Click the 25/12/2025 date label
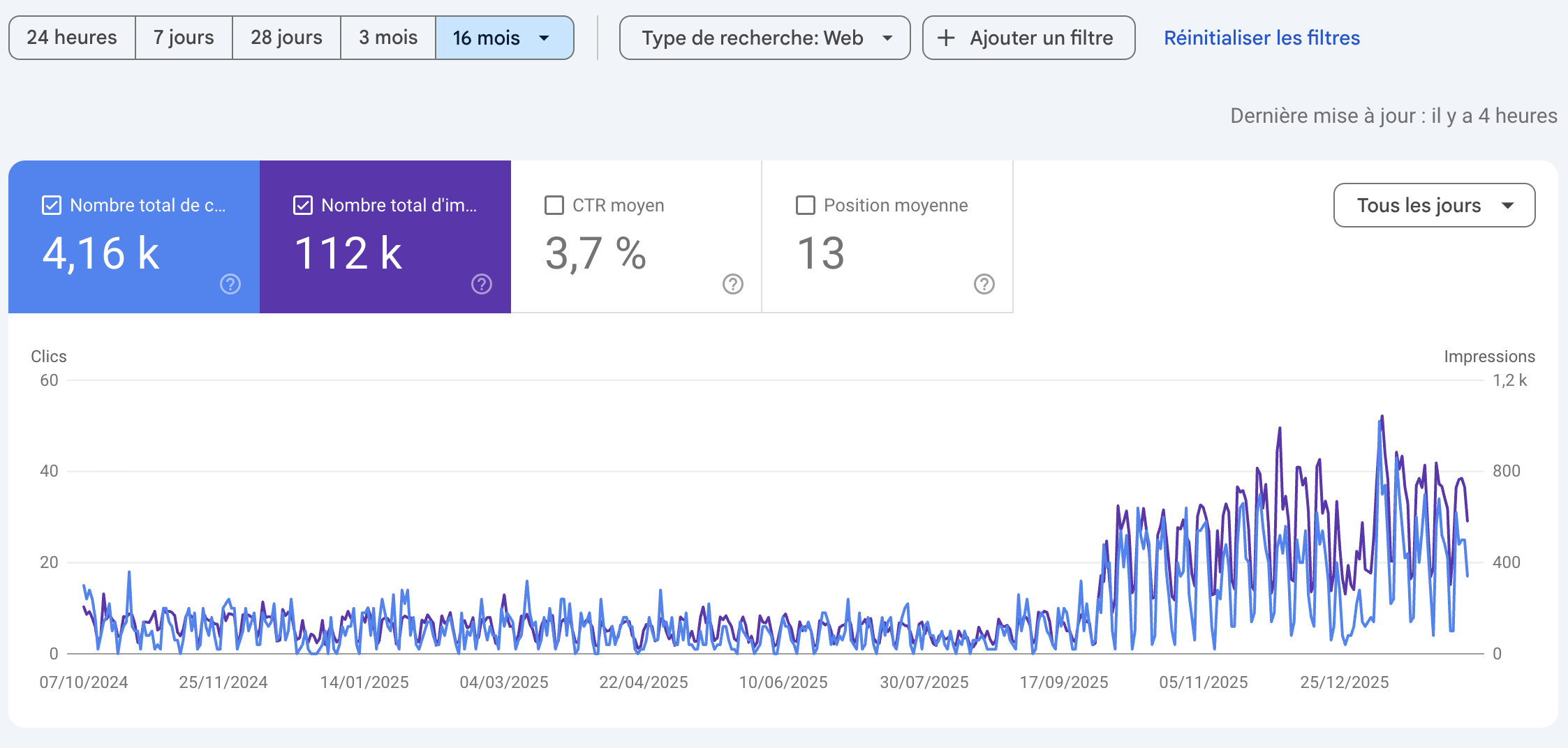 tap(1345, 682)
